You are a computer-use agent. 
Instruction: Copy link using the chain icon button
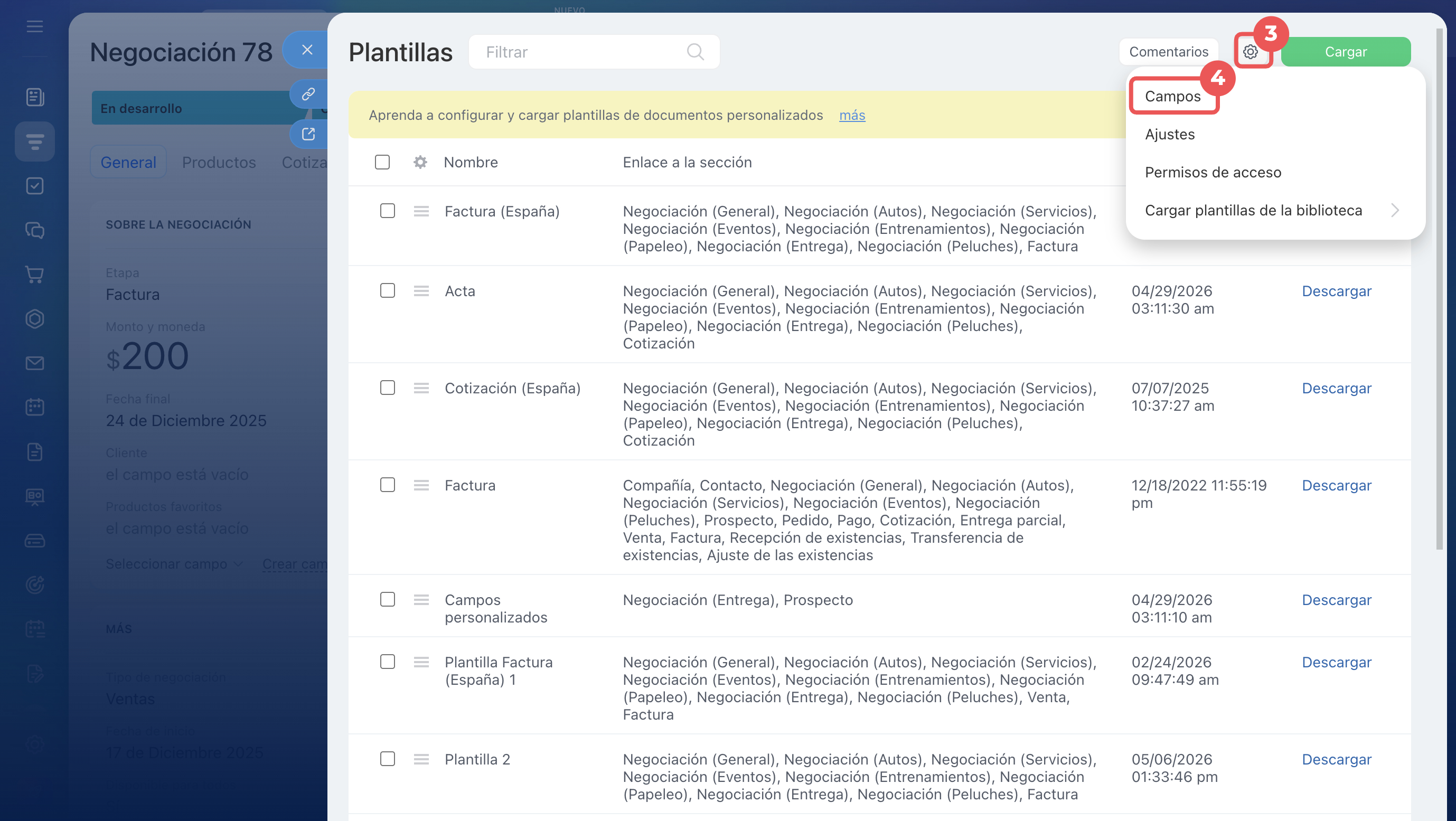308,94
